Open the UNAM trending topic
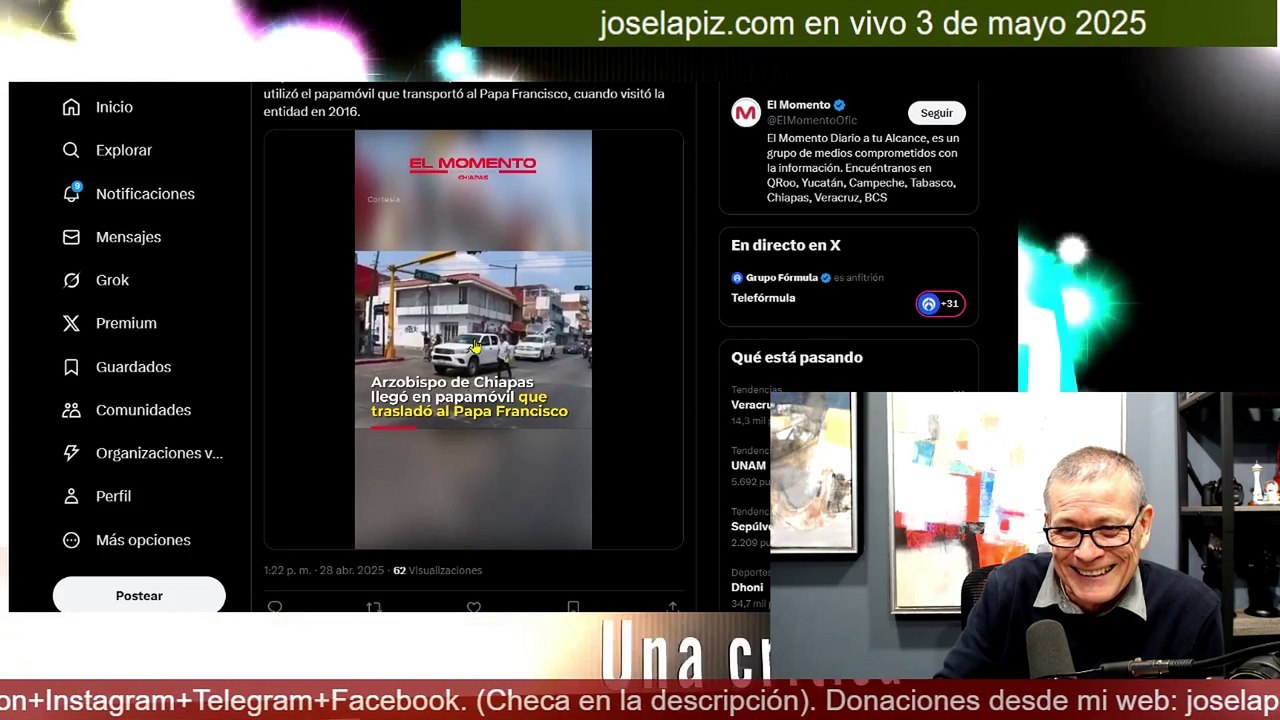1280x720 pixels. coord(748,466)
